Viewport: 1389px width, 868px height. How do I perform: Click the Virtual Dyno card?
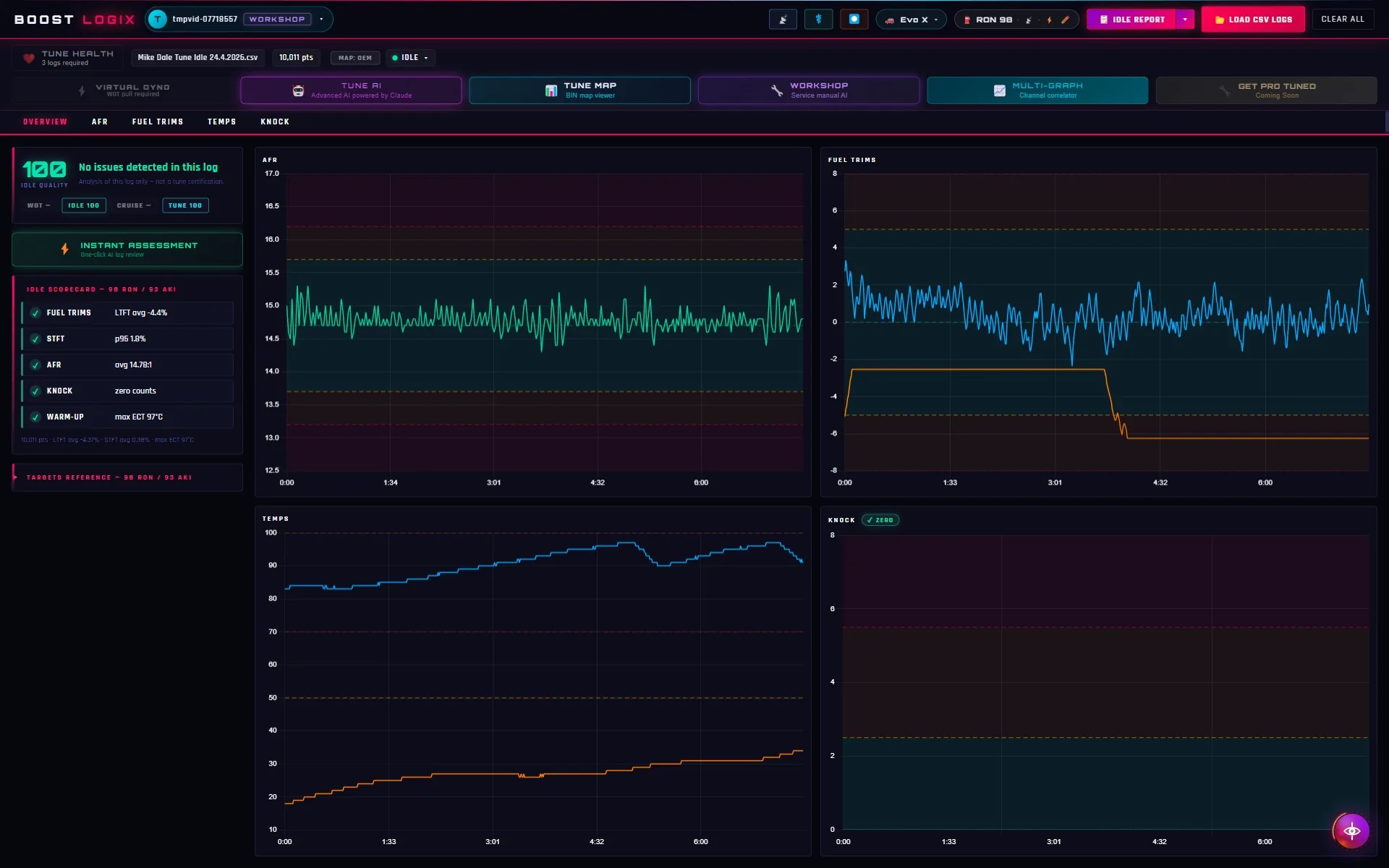(x=122, y=90)
